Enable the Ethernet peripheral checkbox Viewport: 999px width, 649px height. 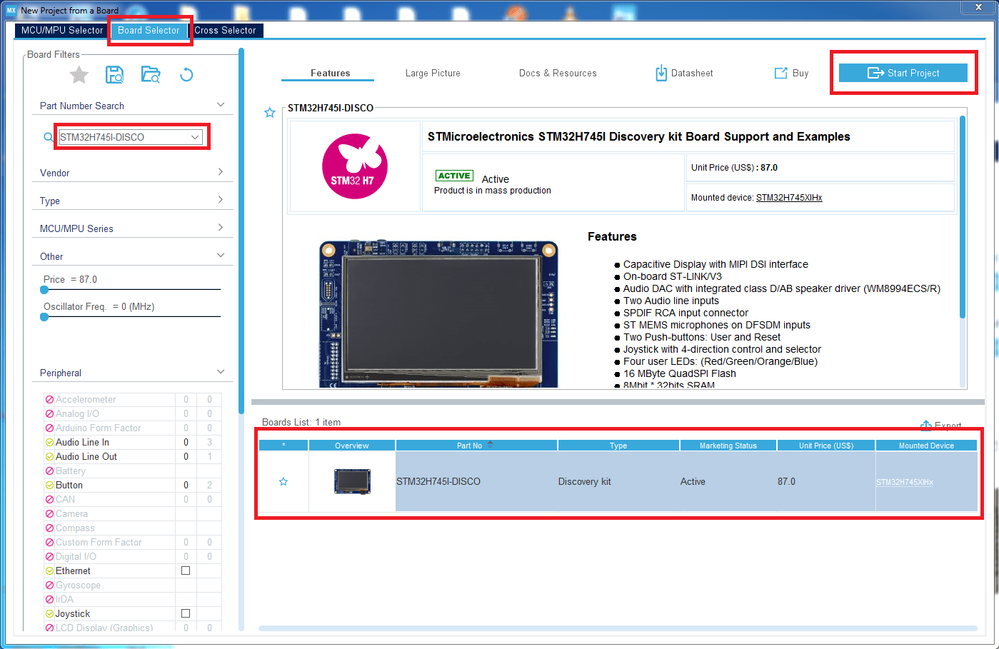(x=185, y=571)
